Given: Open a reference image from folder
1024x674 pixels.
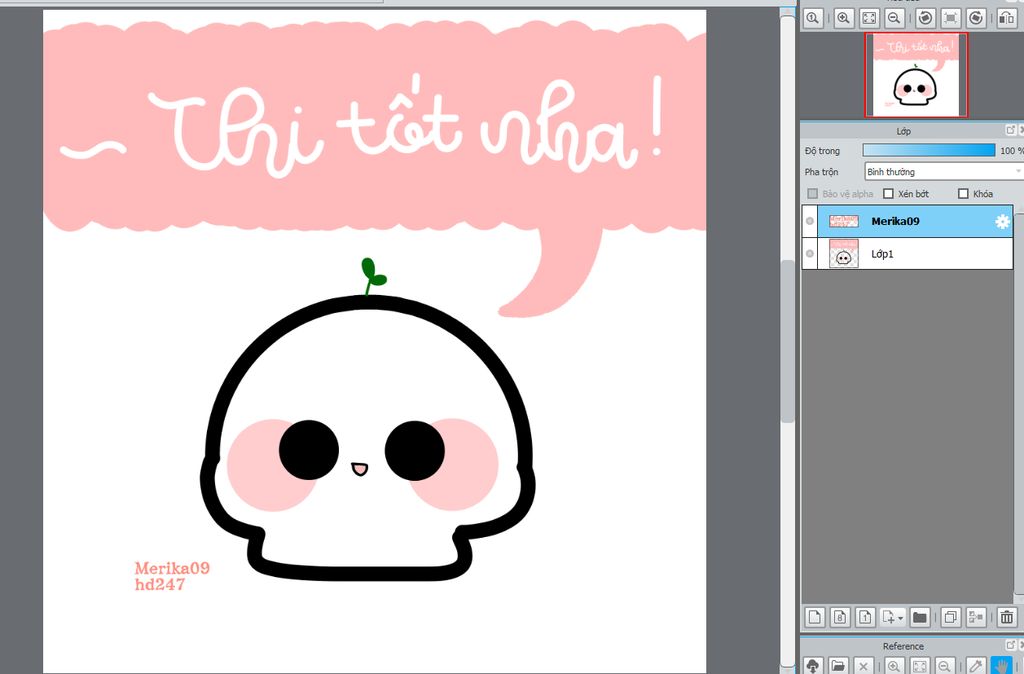Looking at the screenshot, I should pyautogui.click(x=838, y=666).
